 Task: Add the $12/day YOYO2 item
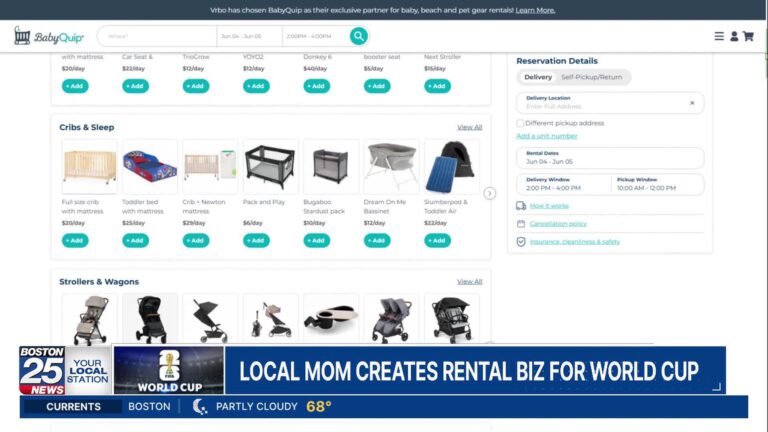point(256,86)
